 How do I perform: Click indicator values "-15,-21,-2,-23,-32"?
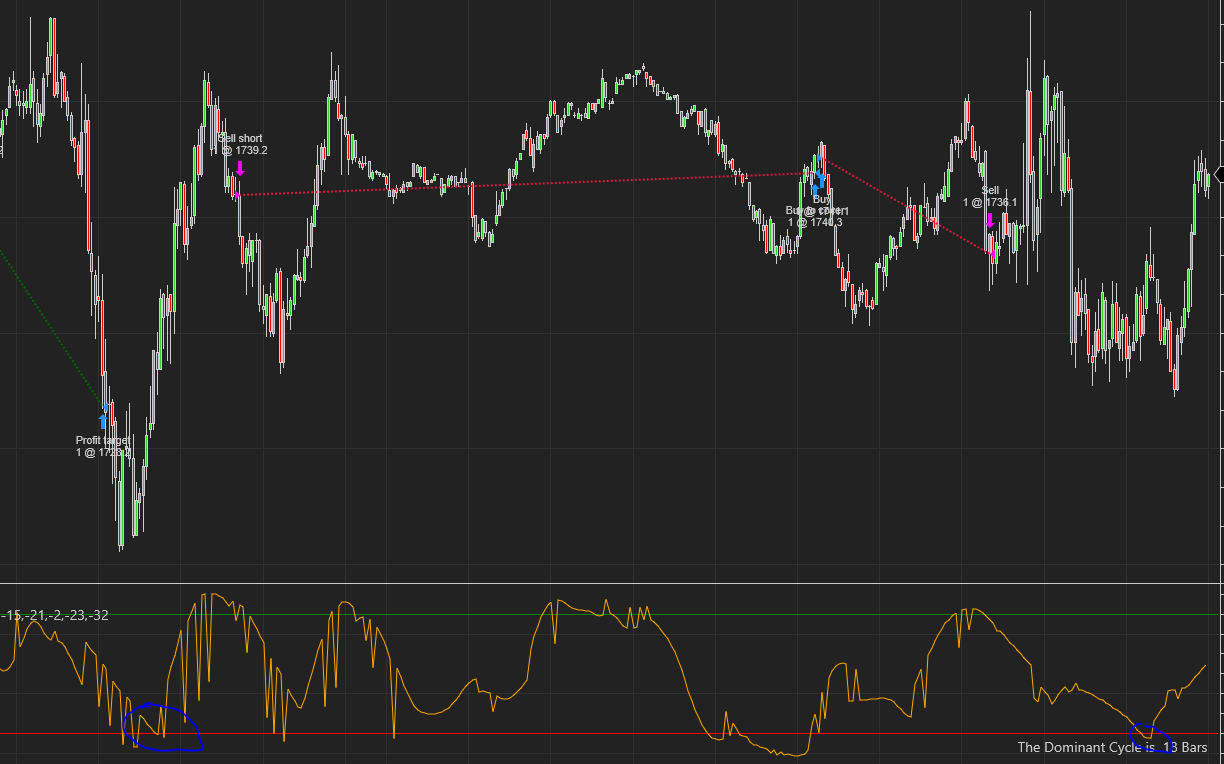point(55,615)
